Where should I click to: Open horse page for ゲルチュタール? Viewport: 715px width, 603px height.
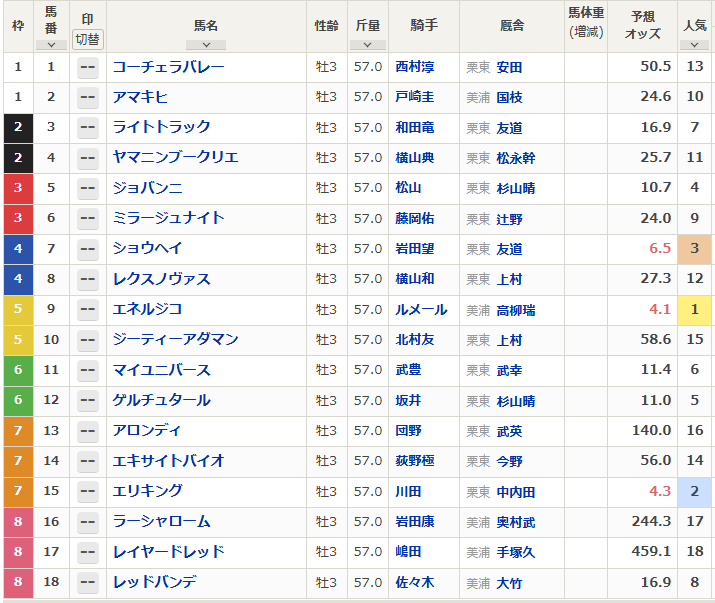161,401
